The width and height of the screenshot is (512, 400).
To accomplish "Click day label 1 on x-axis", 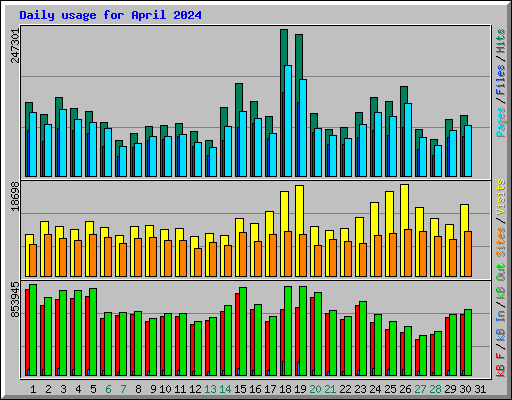I will 33,389.
